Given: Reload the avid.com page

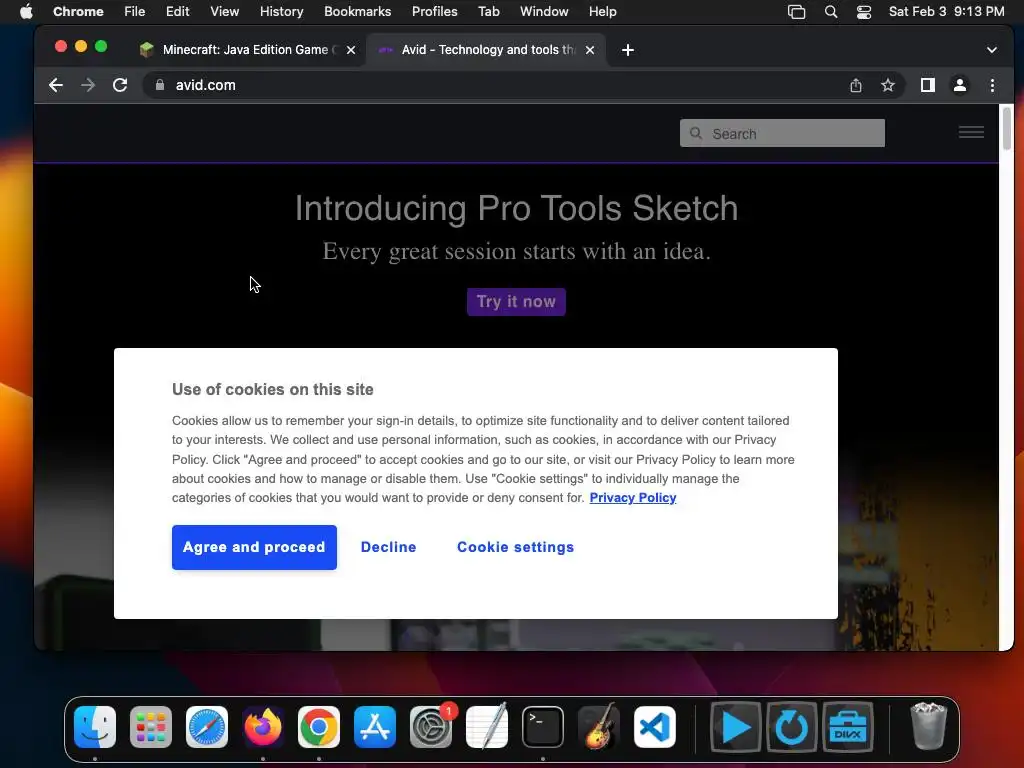Looking at the screenshot, I should pyautogui.click(x=120, y=85).
